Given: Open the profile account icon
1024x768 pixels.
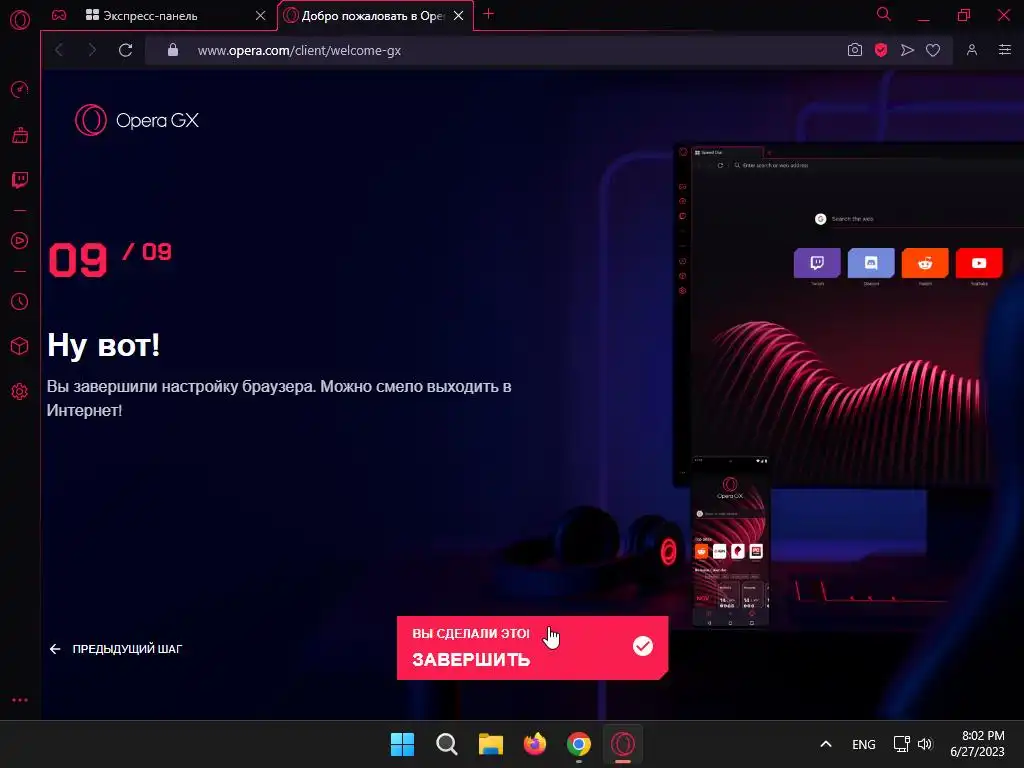Looking at the screenshot, I should pos(972,50).
